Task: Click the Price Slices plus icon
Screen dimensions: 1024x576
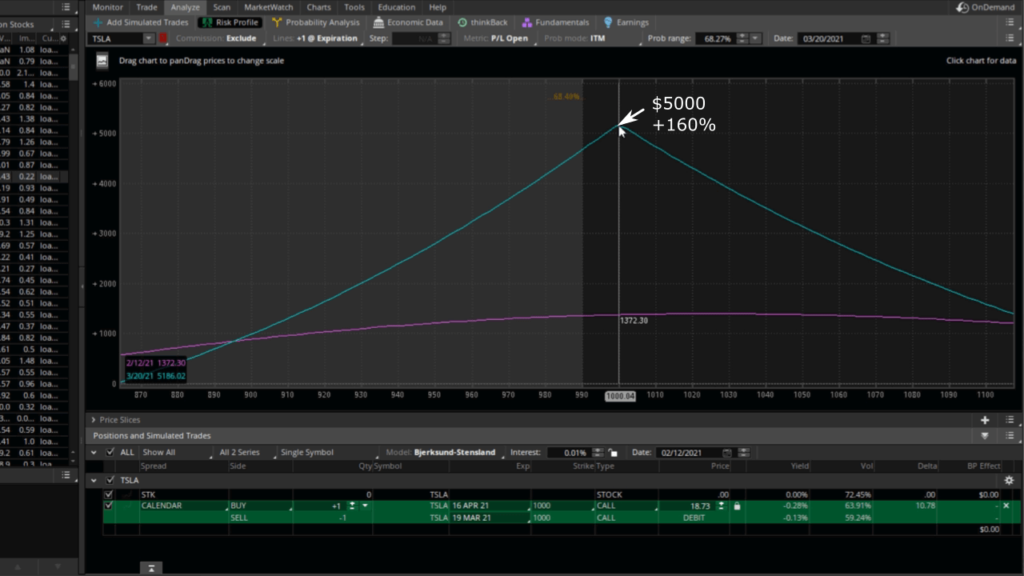Action: pos(985,420)
